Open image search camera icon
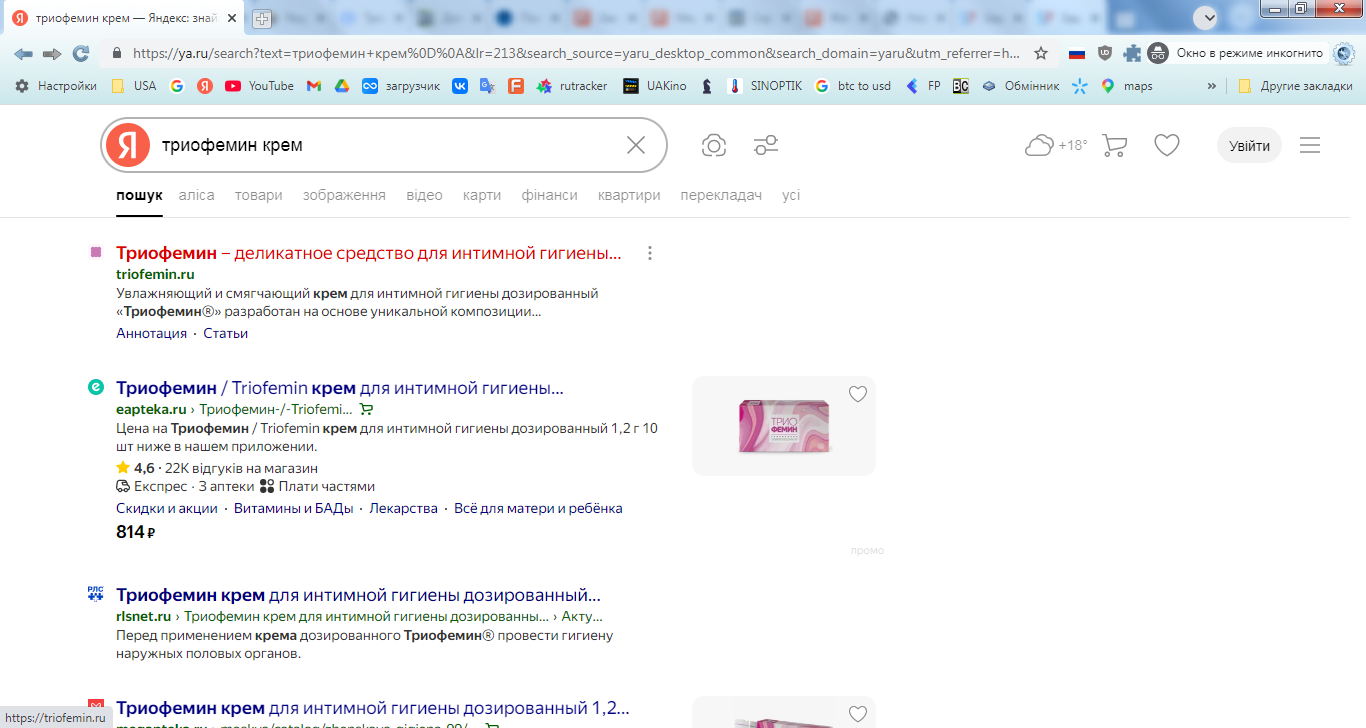The image size is (1366, 728). 714,145
